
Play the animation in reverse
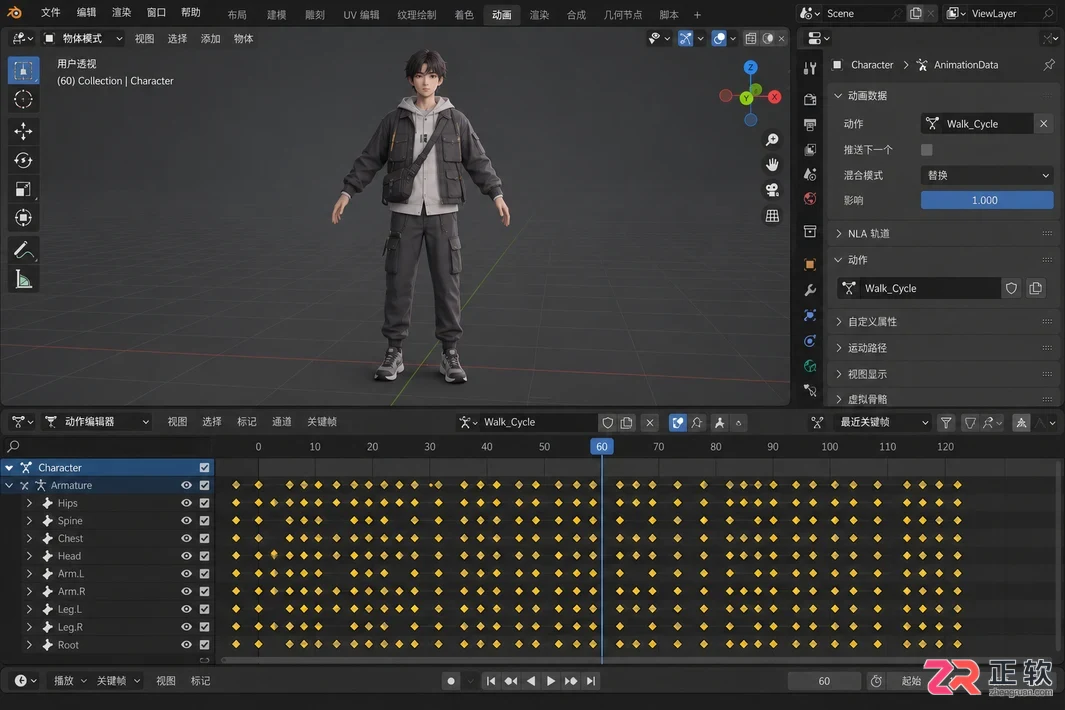pyautogui.click(x=531, y=681)
